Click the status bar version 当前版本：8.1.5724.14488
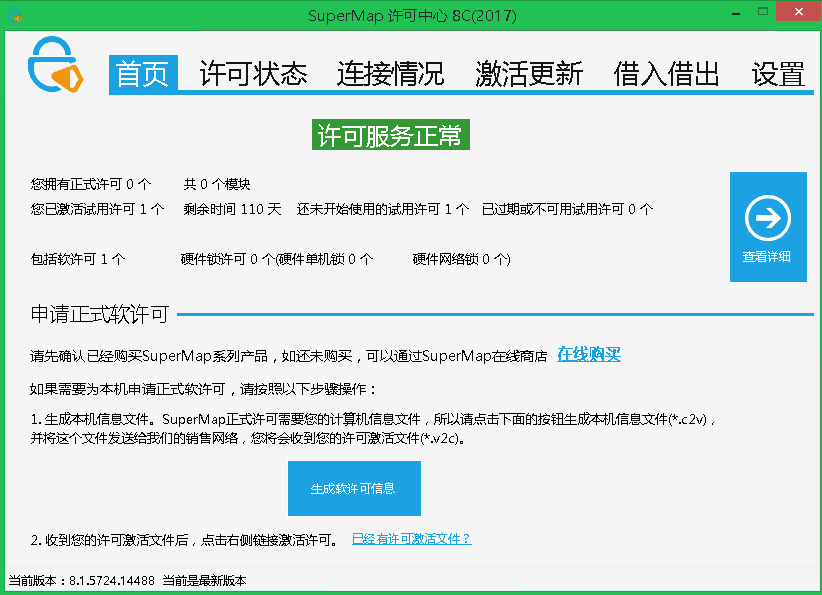Image resolution: width=822 pixels, height=595 pixels. point(81,580)
